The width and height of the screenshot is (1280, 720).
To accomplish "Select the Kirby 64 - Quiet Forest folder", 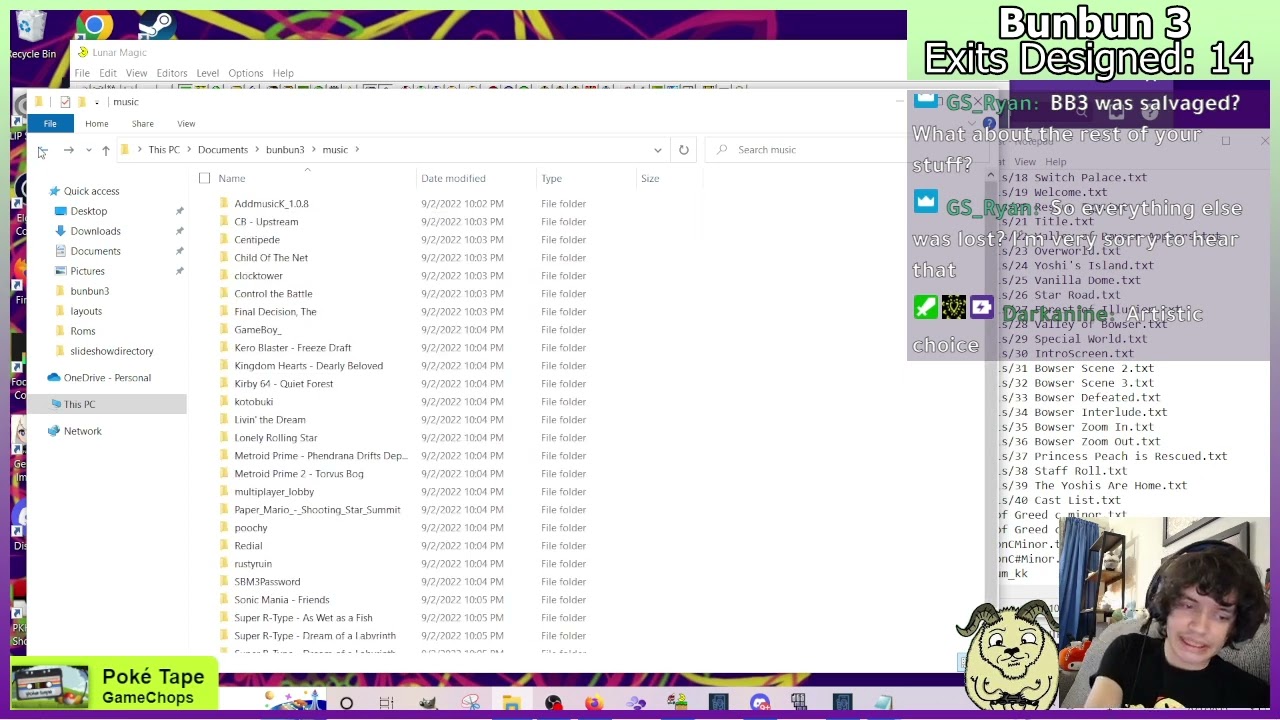I will point(283,384).
